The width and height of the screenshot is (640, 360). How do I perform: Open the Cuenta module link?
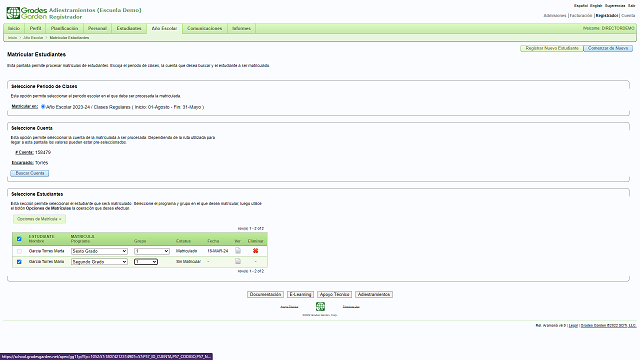[x=628, y=16]
